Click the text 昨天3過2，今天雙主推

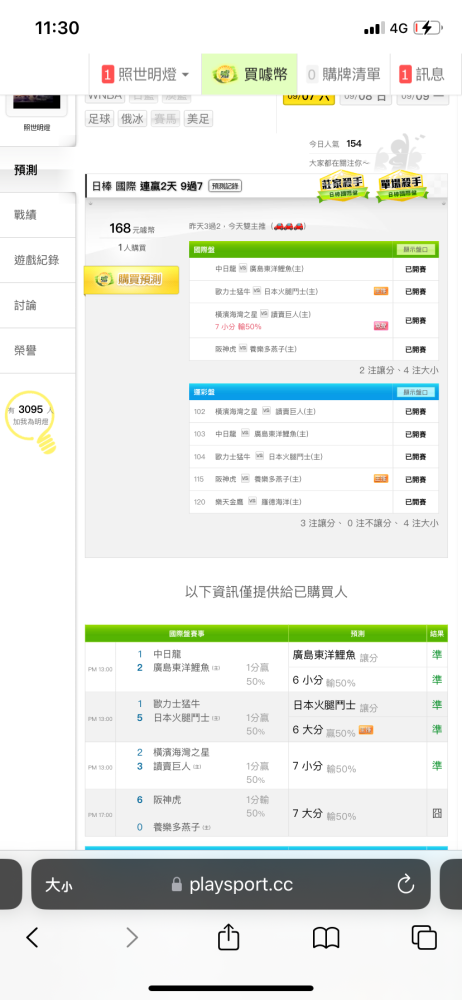pos(248,226)
